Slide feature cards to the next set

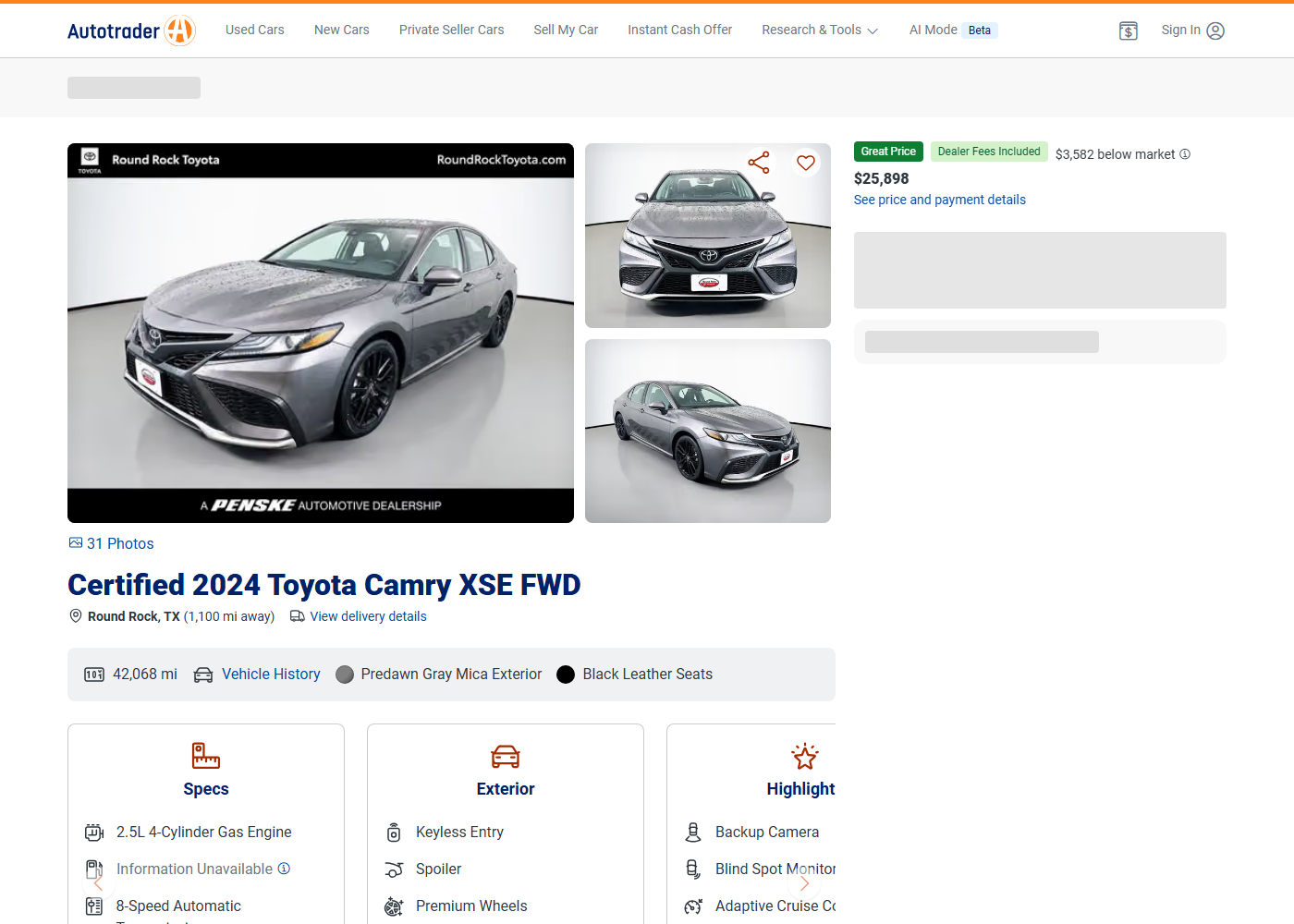pyautogui.click(x=804, y=882)
